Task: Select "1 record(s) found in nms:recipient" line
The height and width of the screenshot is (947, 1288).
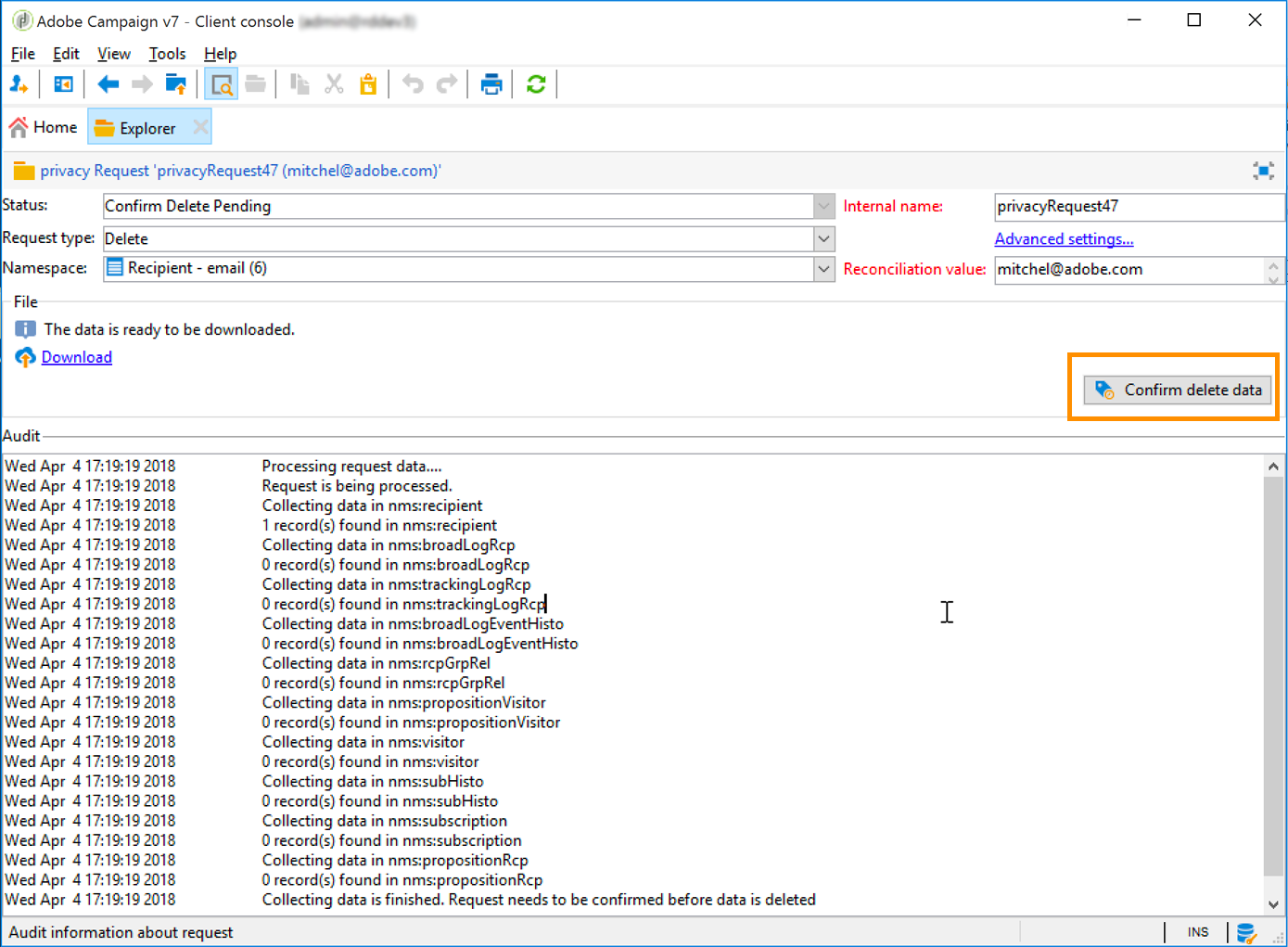Action: pyautogui.click(x=380, y=525)
